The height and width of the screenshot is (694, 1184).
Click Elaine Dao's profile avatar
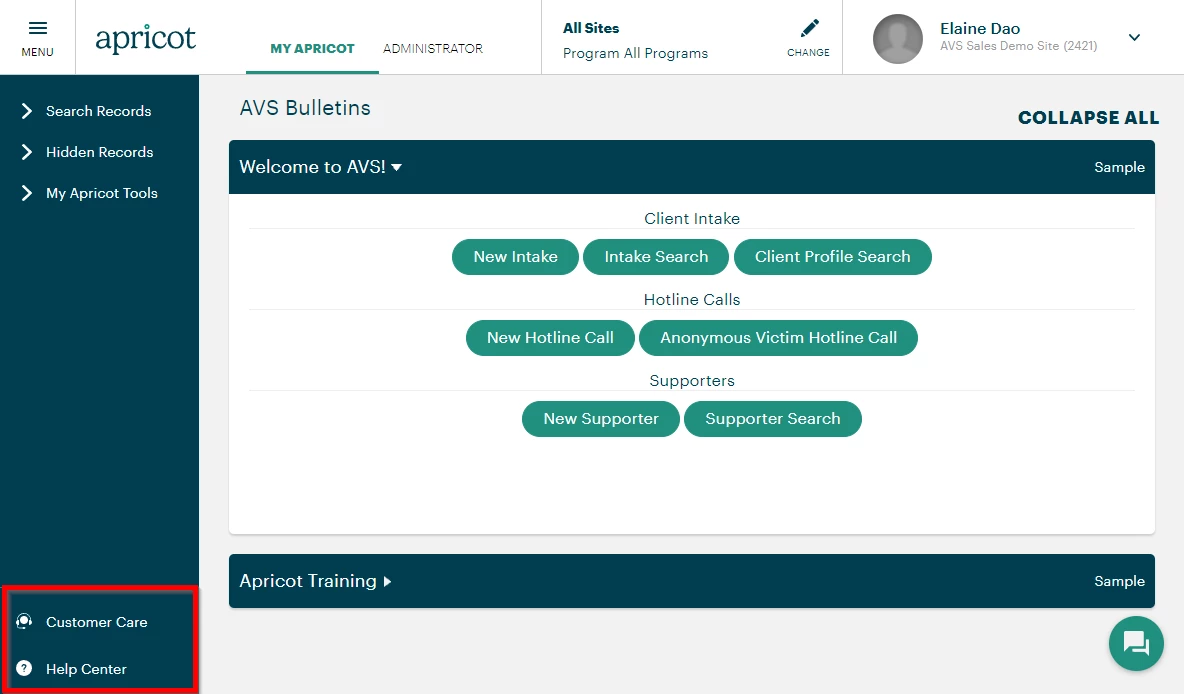click(x=897, y=39)
